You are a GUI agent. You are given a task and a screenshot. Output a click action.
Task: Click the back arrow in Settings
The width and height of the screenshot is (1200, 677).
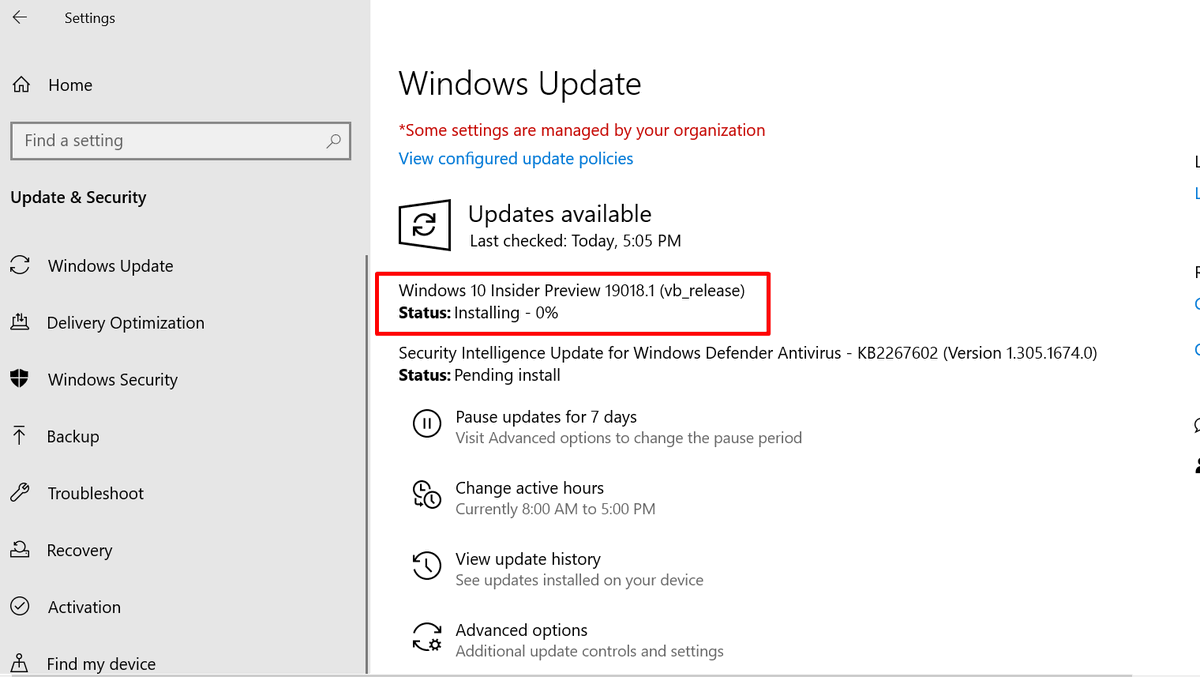pyautogui.click(x=20, y=17)
